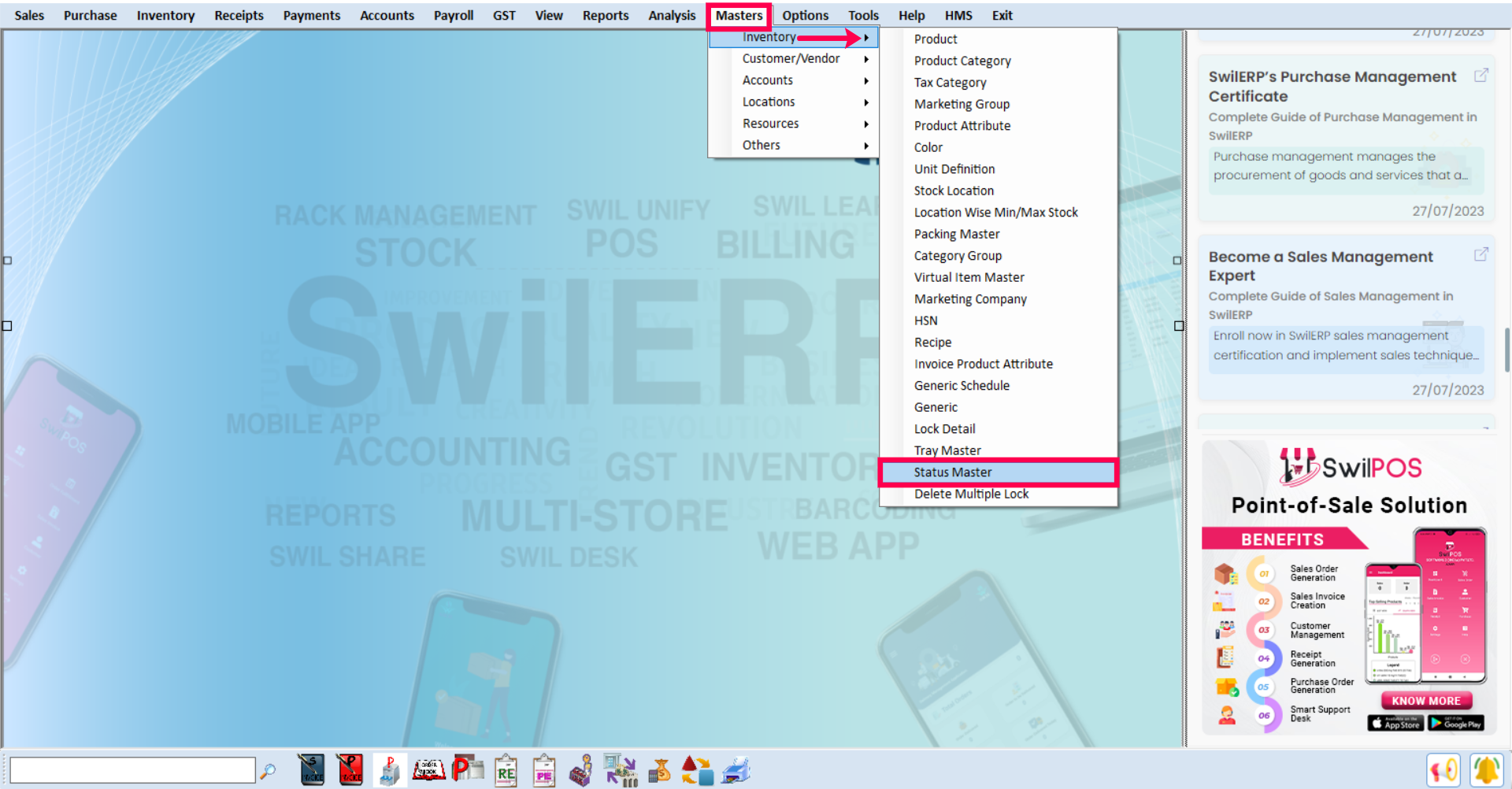
Task: Click the shapes conversion arrows toolbar icon
Action: pos(697,770)
